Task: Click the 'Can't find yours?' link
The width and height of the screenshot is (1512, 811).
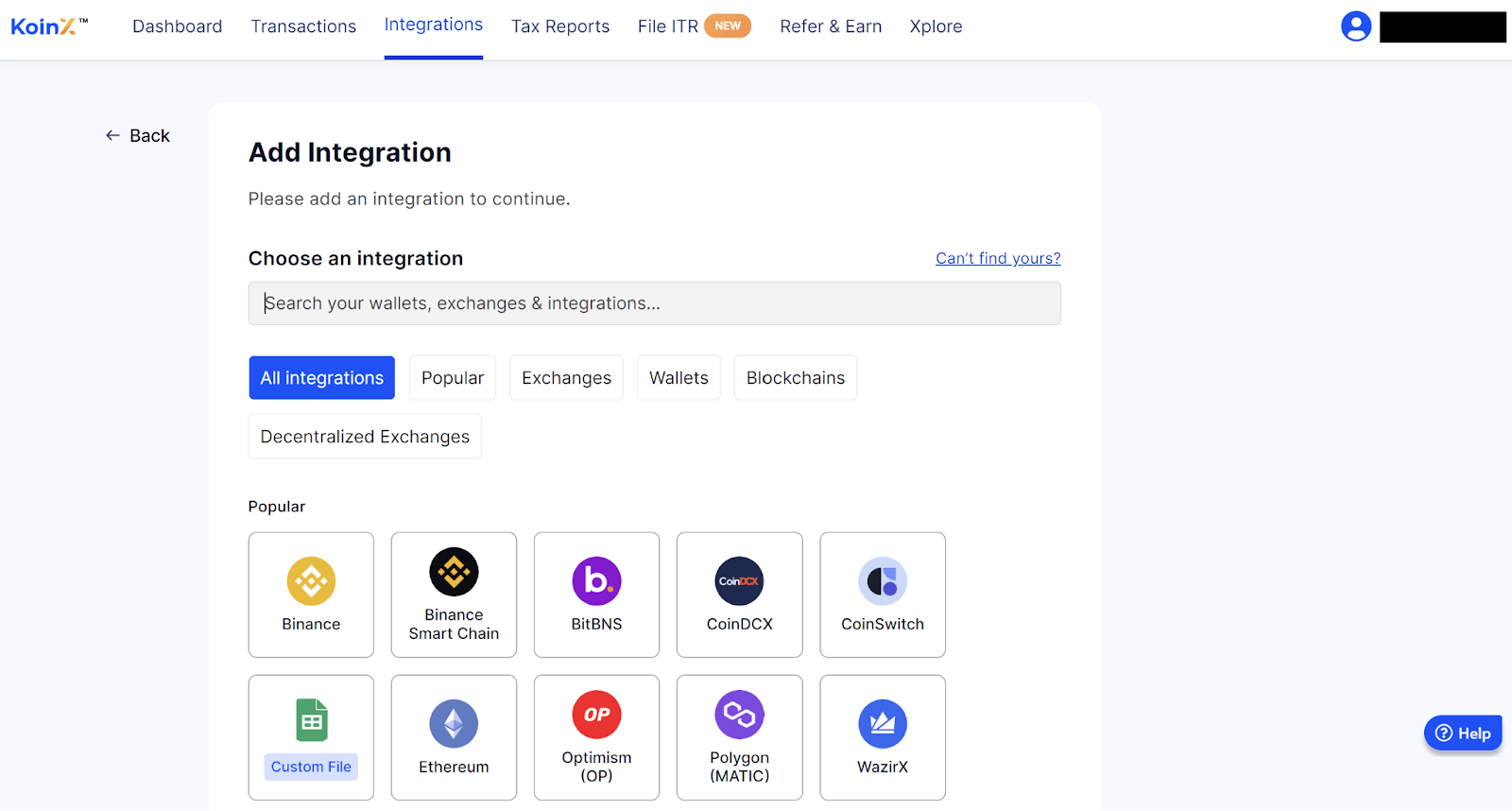Action: click(998, 258)
